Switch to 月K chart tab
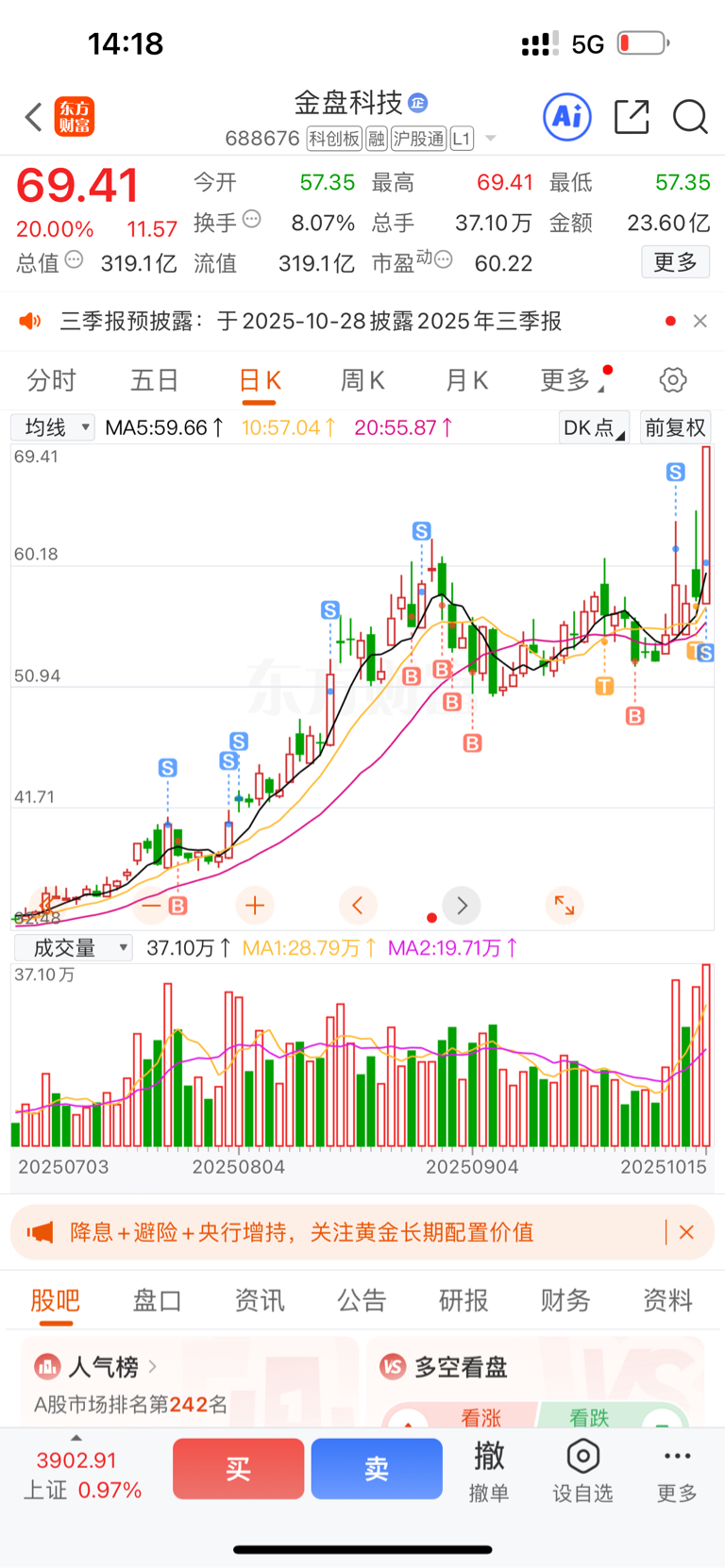The image size is (725, 1568). pyautogui.click(x=466, y=380)
